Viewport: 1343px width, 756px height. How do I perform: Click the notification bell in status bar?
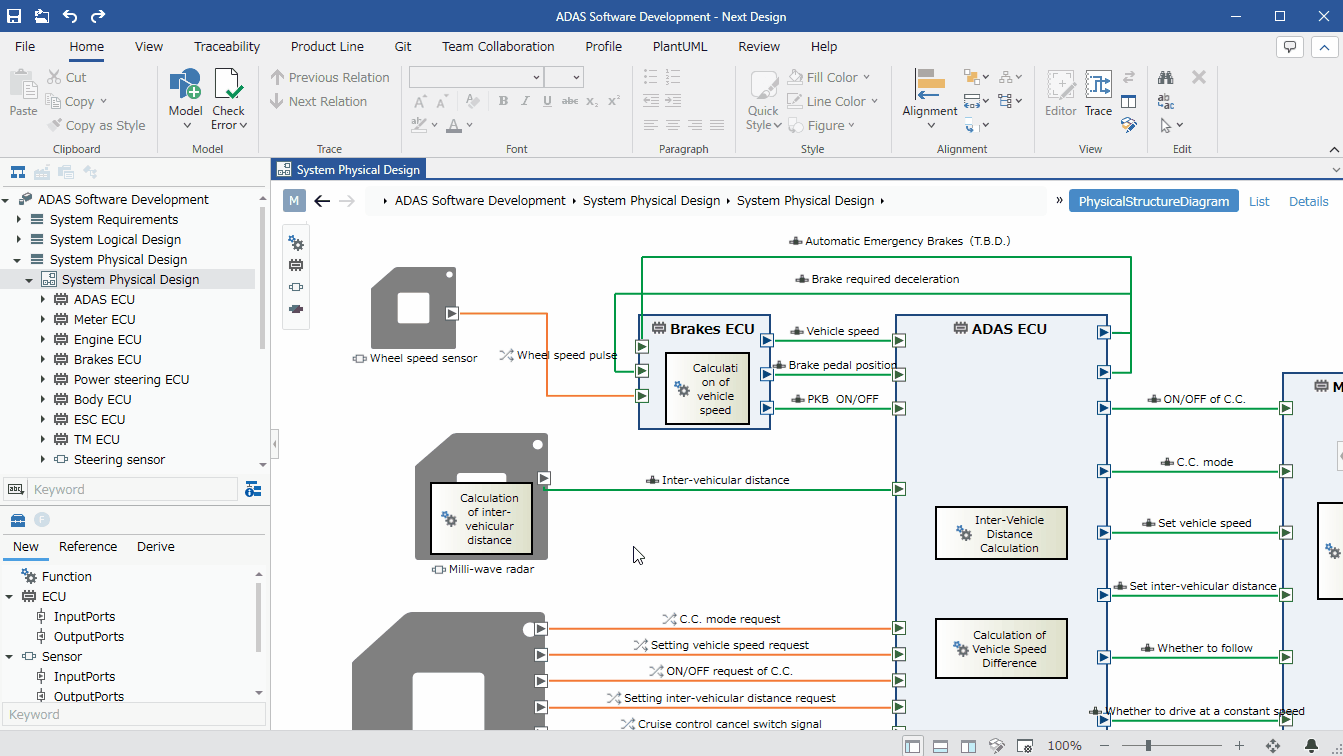point(1312,745)
